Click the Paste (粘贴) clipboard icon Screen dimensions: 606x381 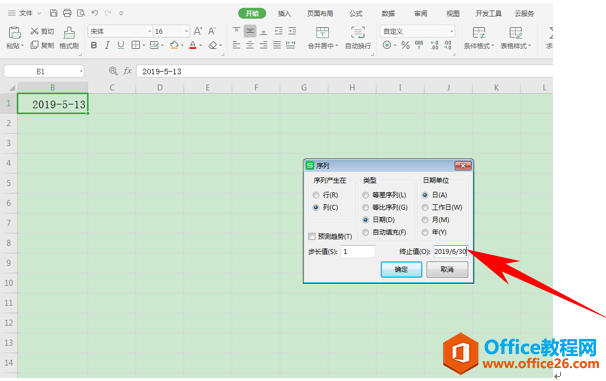(15, 33)
